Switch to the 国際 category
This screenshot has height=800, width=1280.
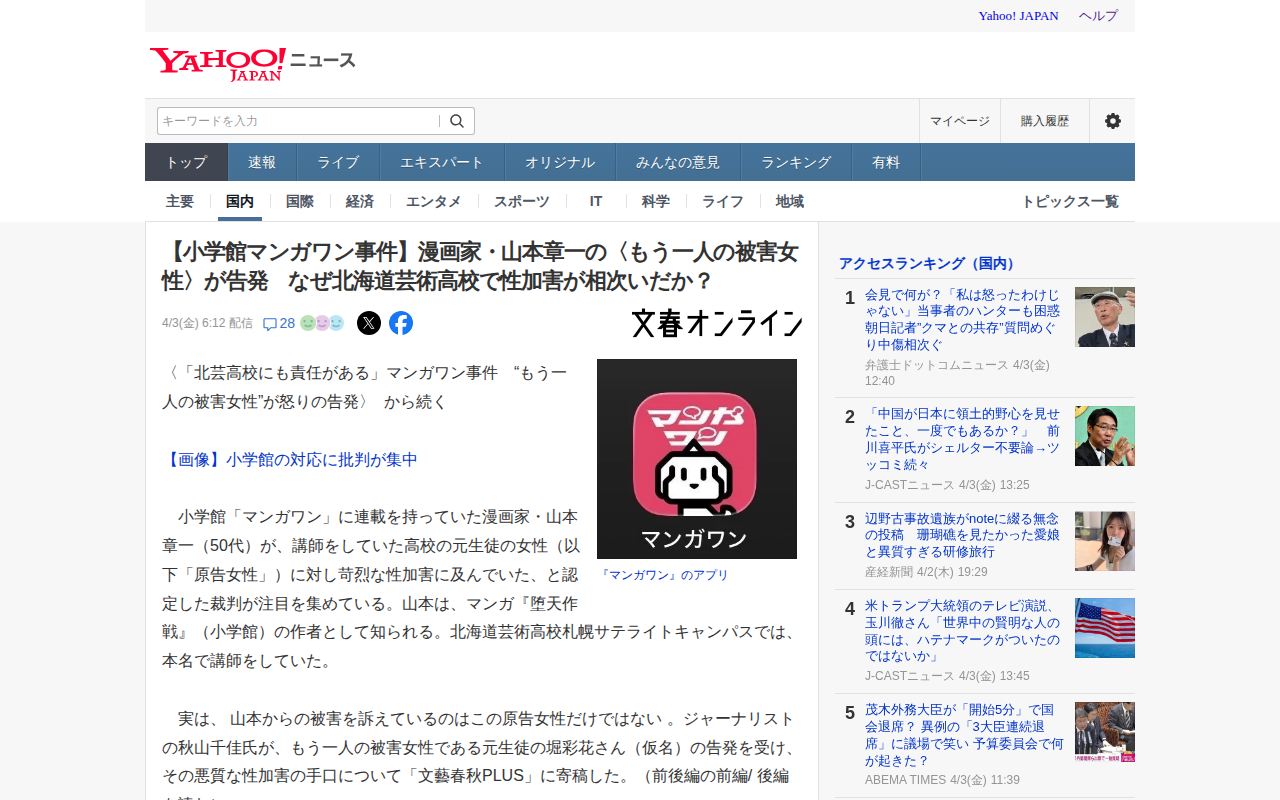pyautogui.click(x=300, y=201)
